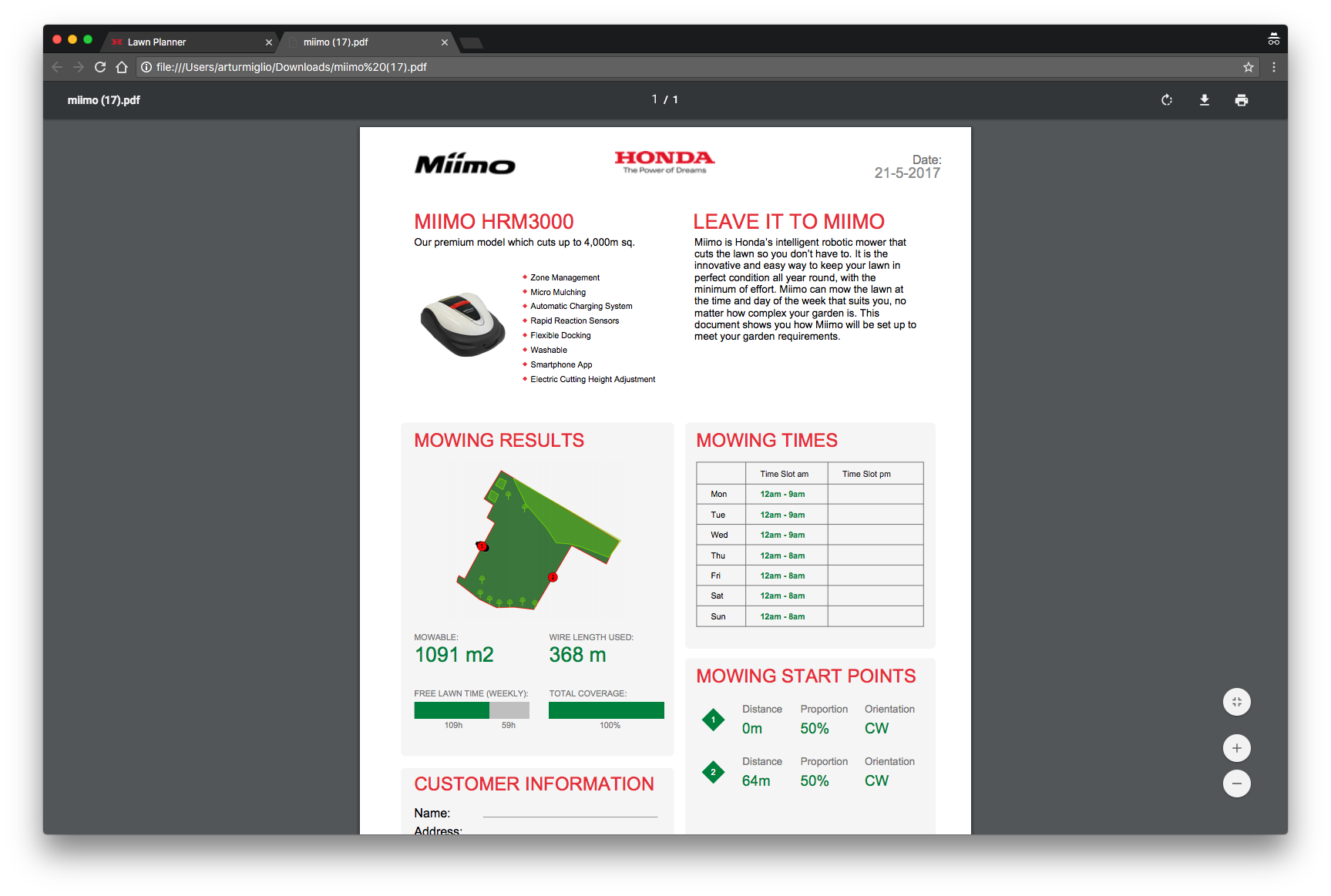The image size is (1331, 896).
Task: Open the Chrome three-dot menu
Action: pos(1274,67)
